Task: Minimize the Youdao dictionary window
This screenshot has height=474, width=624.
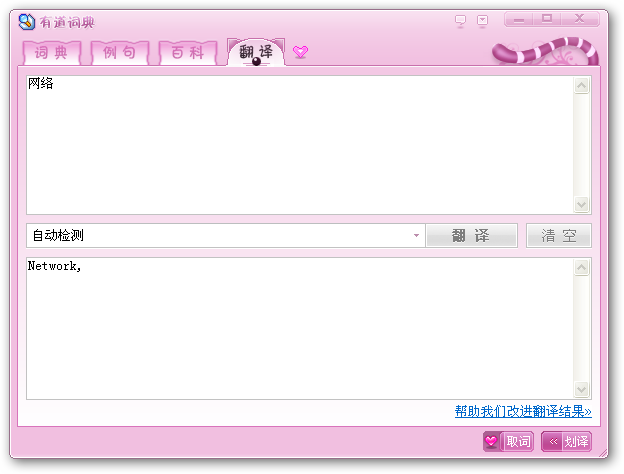Action: point(519,19)
